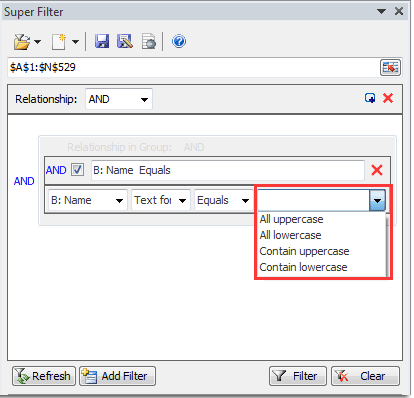414x398 pixels.
Task: Expand the Text format type dropdown
Action: [161, 200]
